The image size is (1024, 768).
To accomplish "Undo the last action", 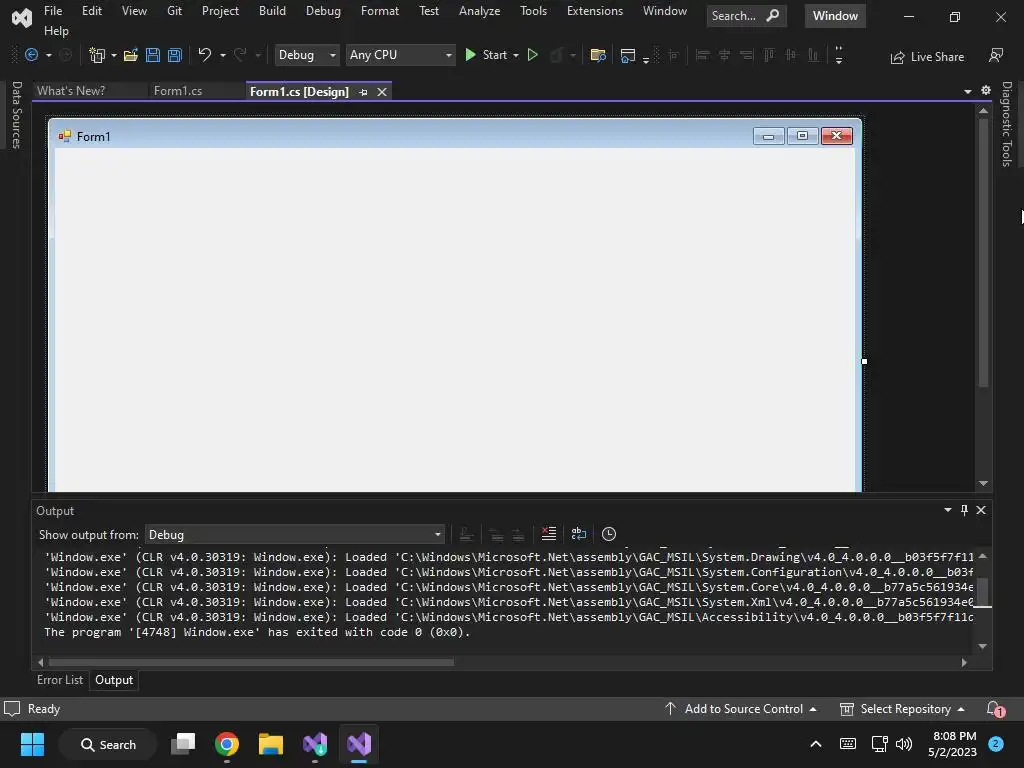I will [x=204, y=56].
